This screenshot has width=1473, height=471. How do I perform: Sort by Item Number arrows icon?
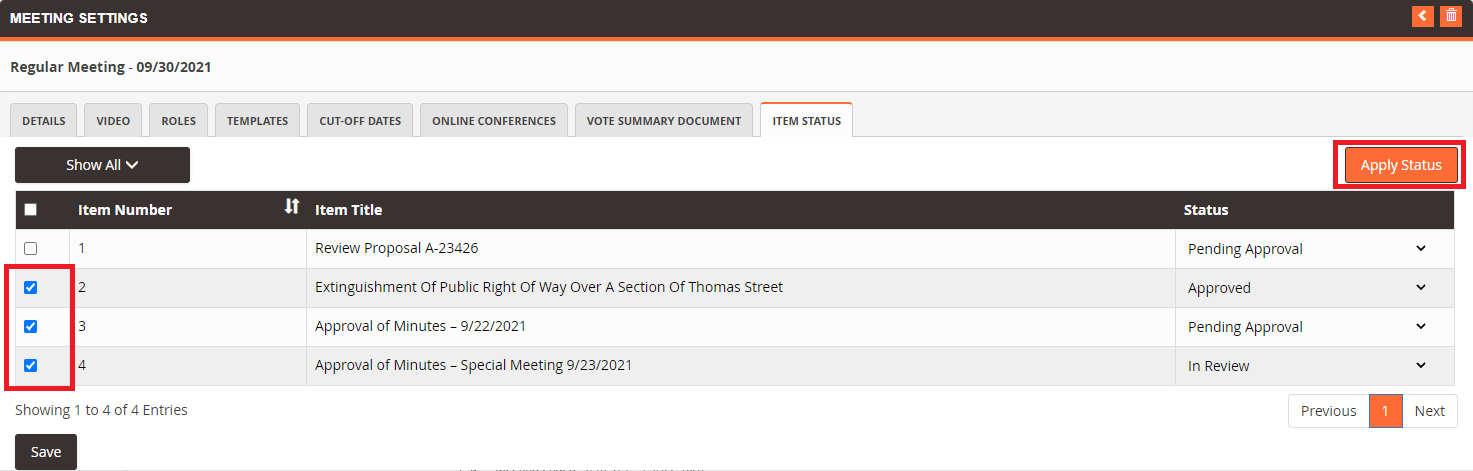pyautogui.click(x=291, y=206)
